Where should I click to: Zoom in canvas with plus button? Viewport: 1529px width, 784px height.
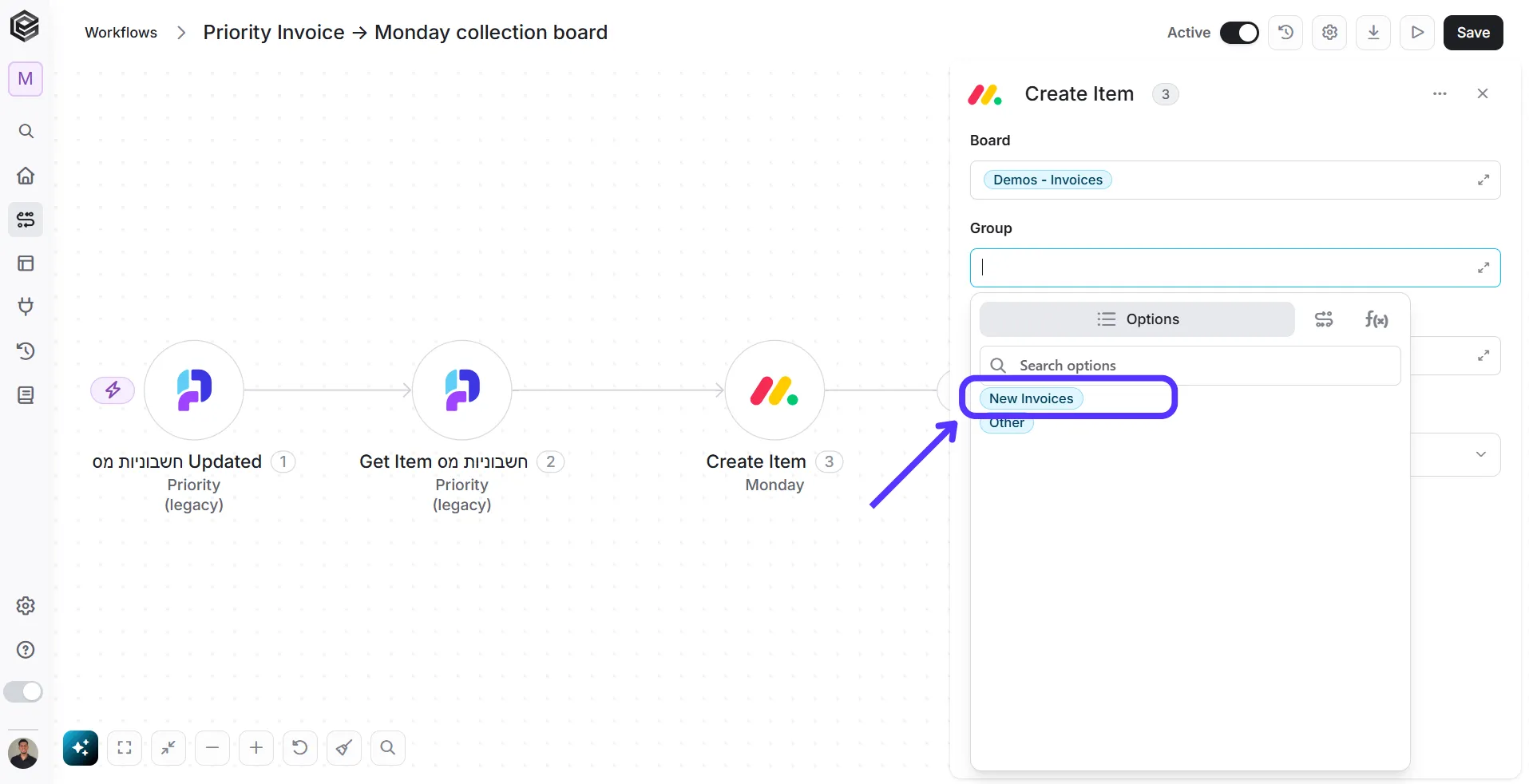(256, 748)
